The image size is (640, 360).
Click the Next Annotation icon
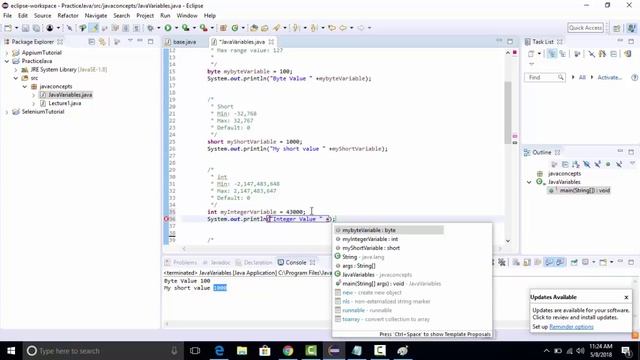click(296, 28)
